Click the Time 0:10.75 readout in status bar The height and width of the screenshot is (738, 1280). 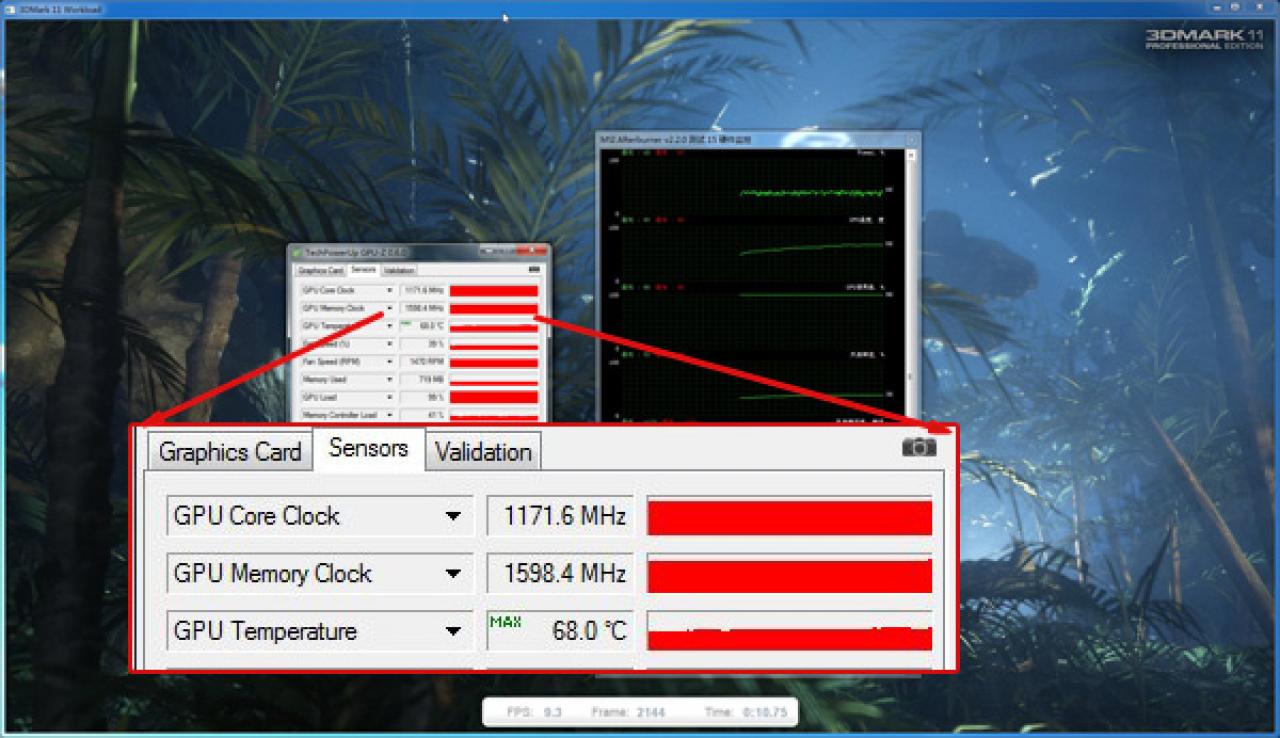click(746, 712)
